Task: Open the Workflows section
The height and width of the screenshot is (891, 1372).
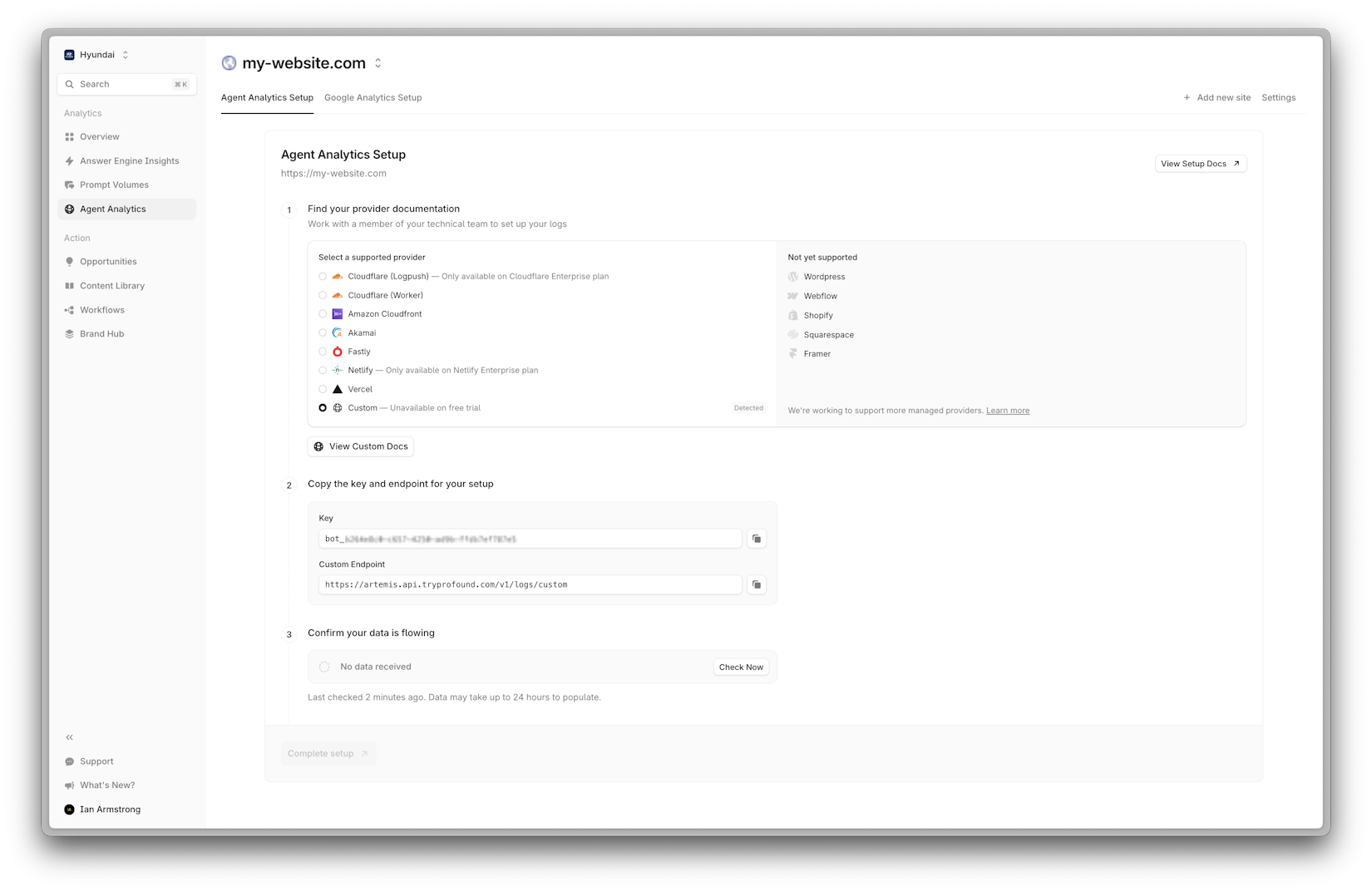Action: pyautogui.click(x=102, y=309)
